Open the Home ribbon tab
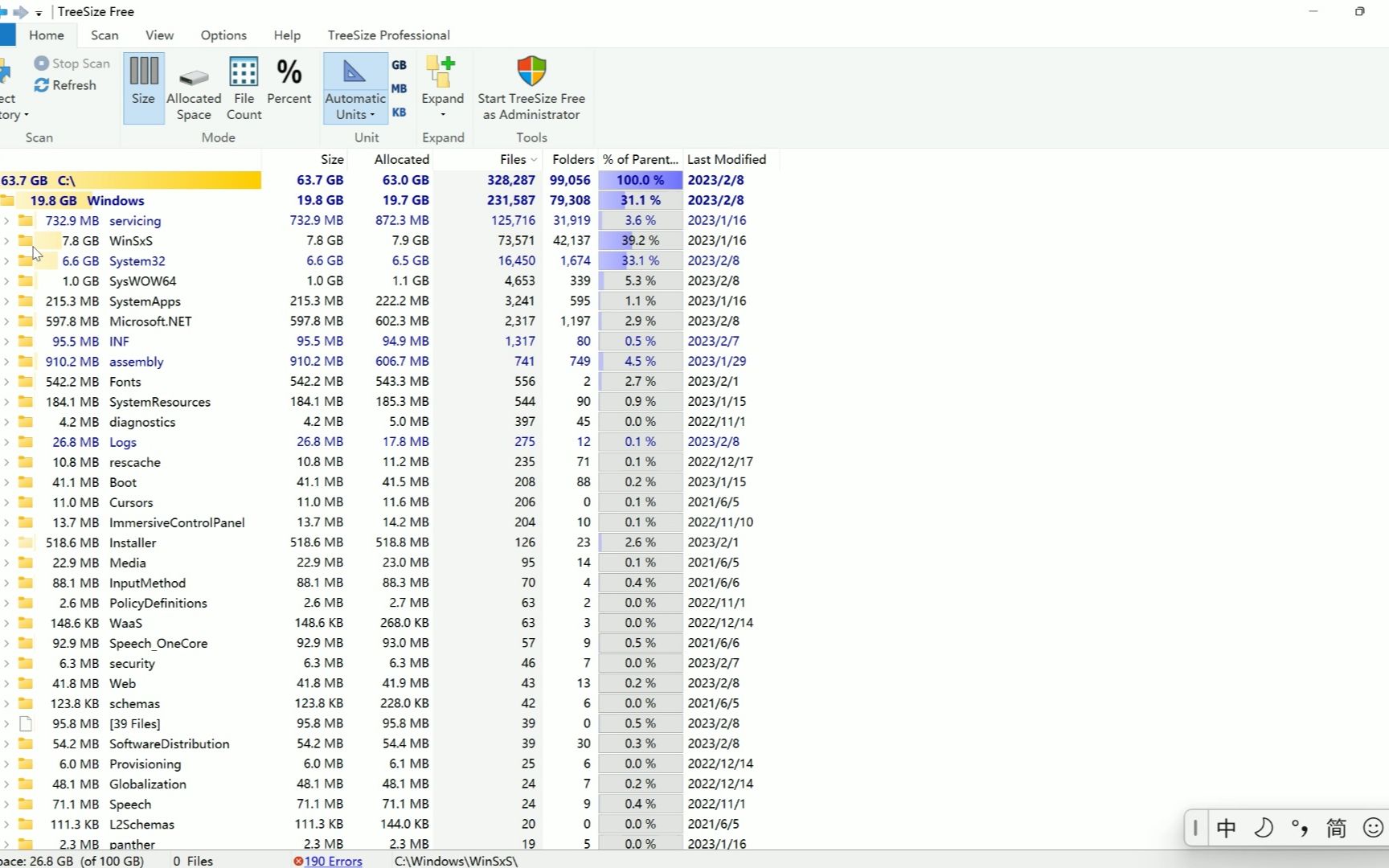1389x868 pixels. [47, 35]
